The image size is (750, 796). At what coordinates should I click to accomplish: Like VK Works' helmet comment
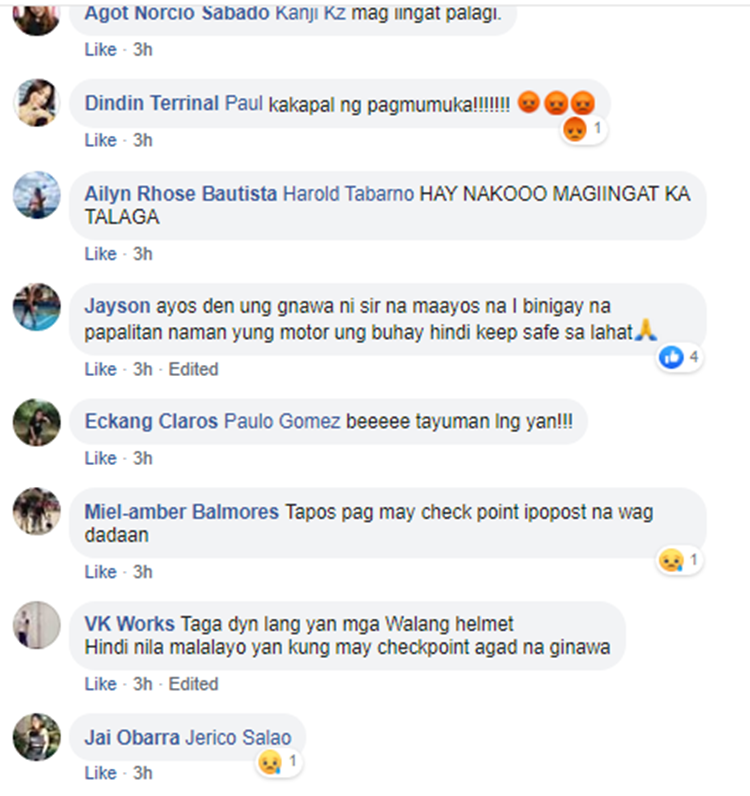pos(101,684)
